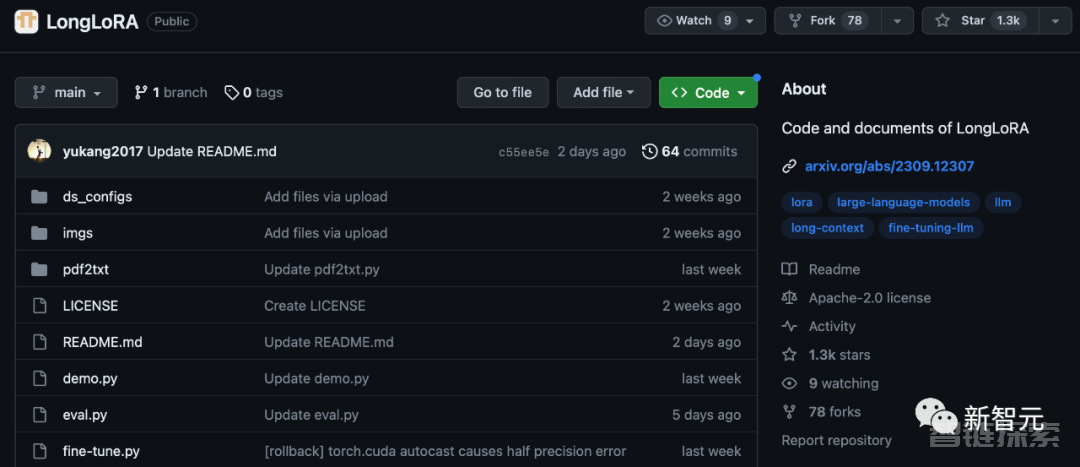Open the pdf2txt folder
Image resolution: width=1080 pixels, height=467 pixels.
click(x=85, y=270)
